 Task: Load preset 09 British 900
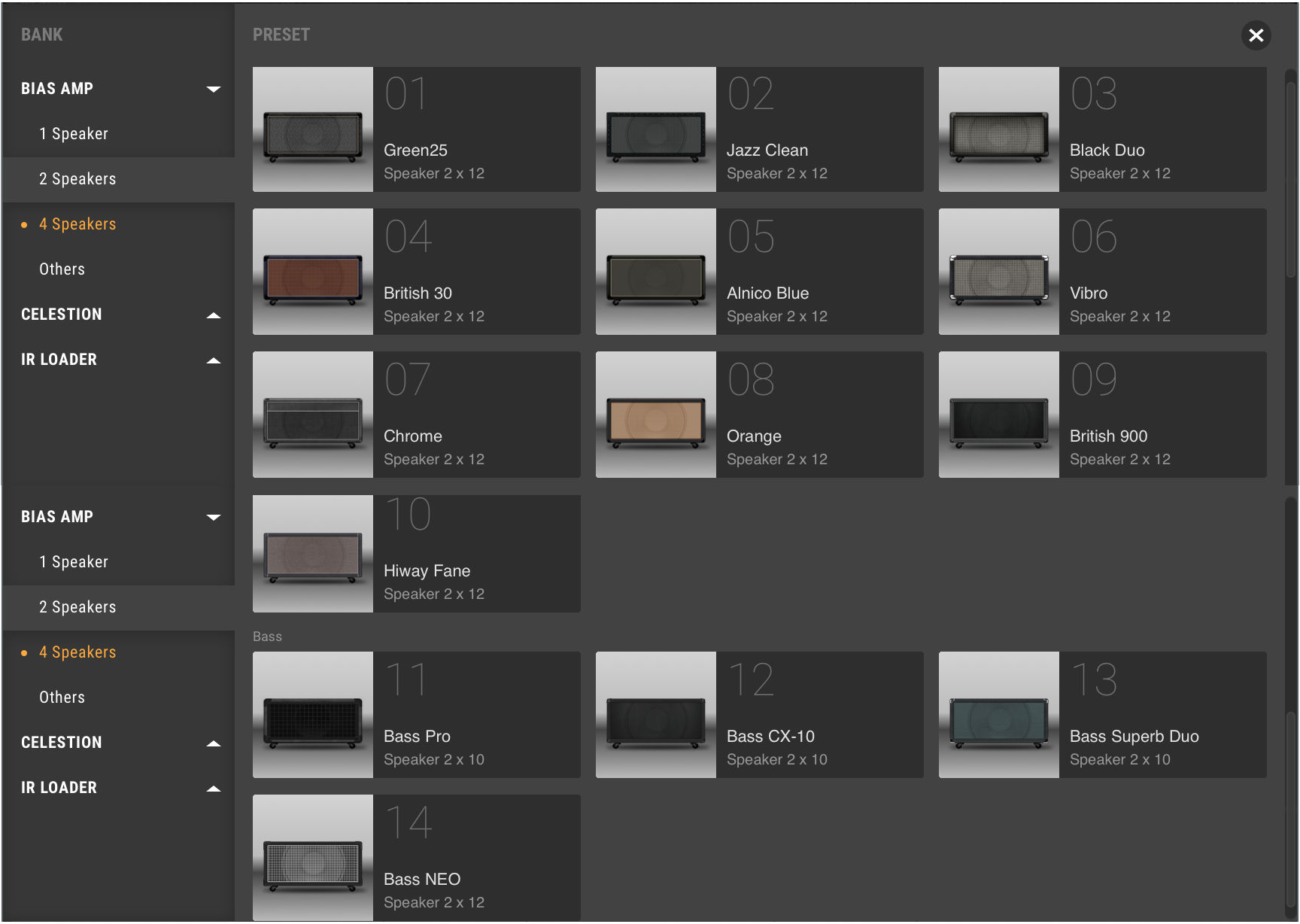[x=1102, y=415]
